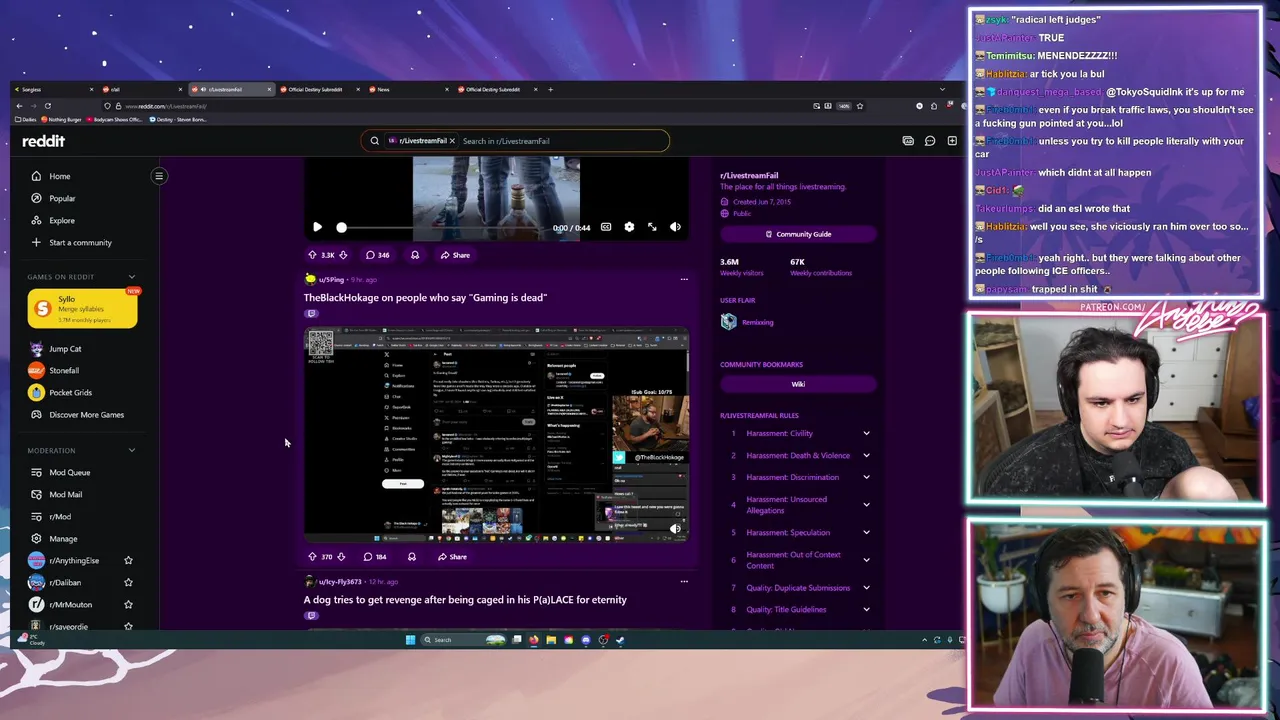Viewport: 1280px width, 720px height.
Task: Open Windows Start menu on taskbar
Action: click(x=410, y=640)
